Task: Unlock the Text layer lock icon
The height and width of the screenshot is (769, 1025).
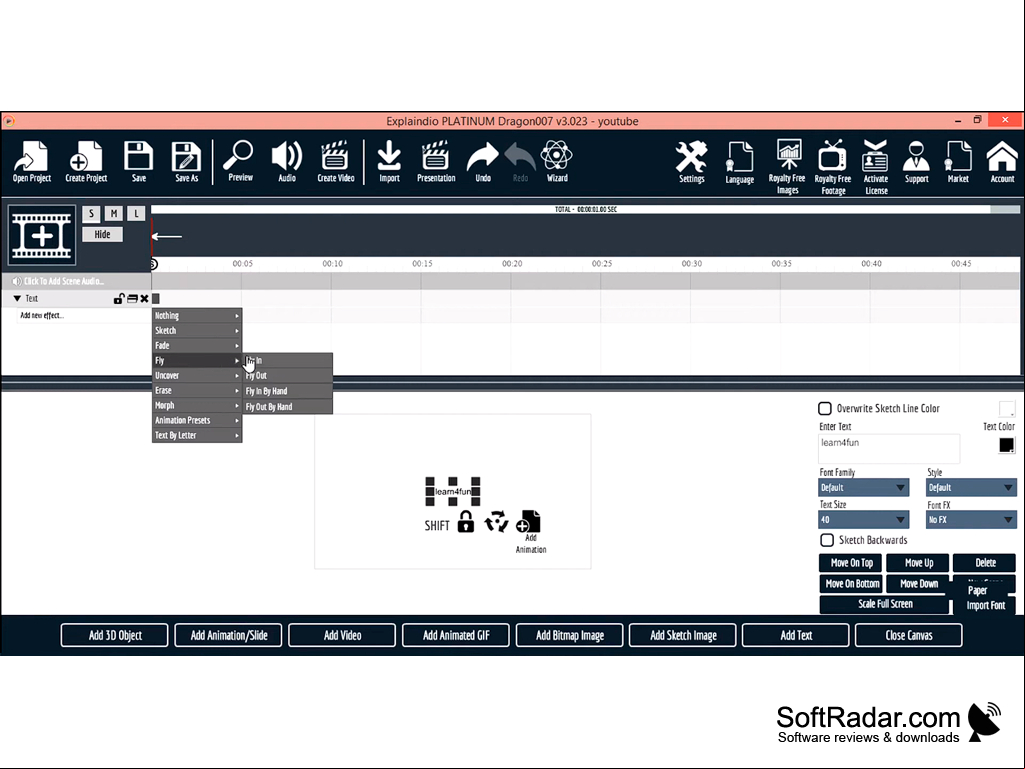Action: pos(118,299)
